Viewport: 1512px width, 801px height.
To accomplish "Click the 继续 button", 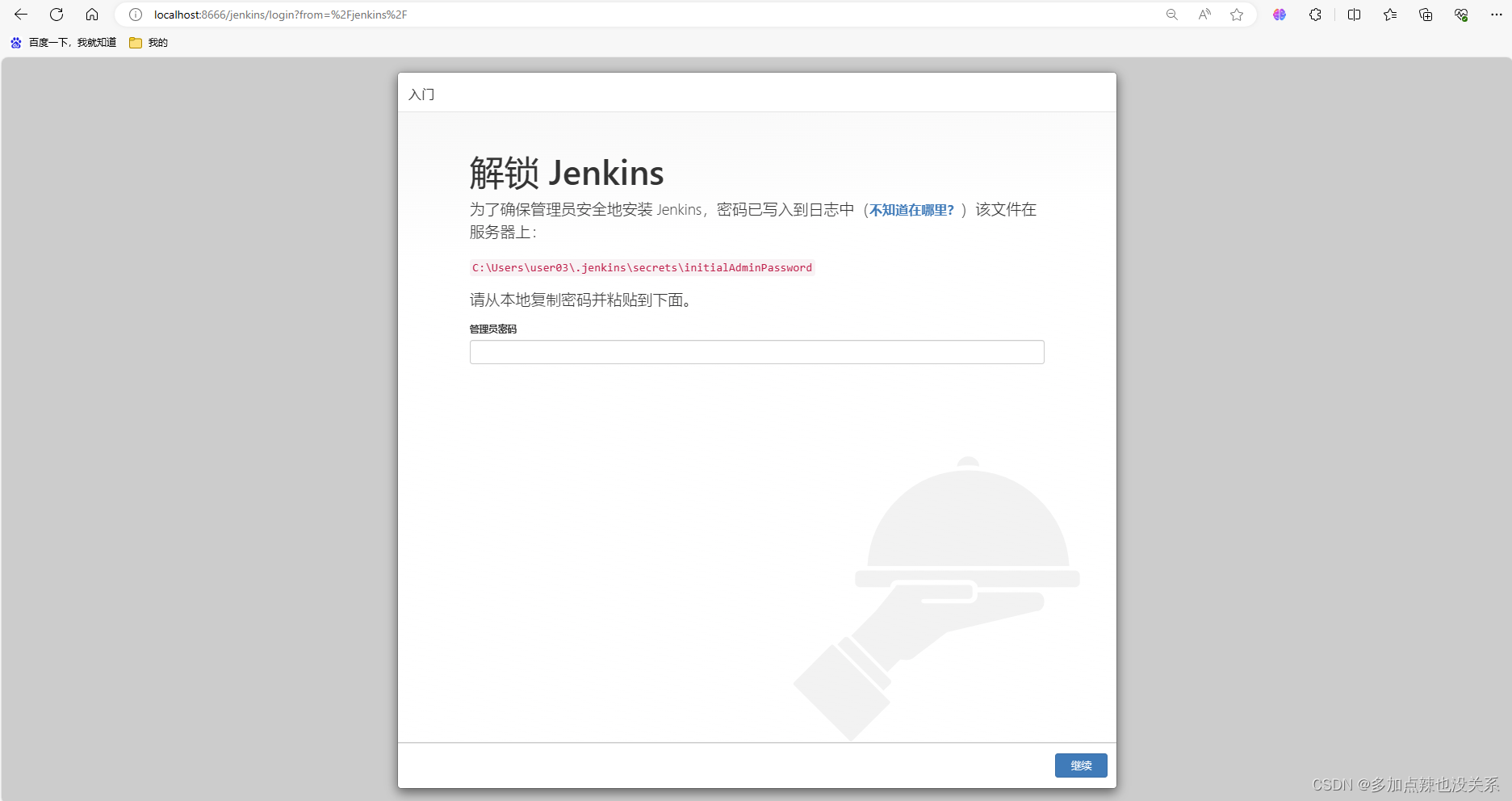I will pyautogui.click(x=1081, y=765).
